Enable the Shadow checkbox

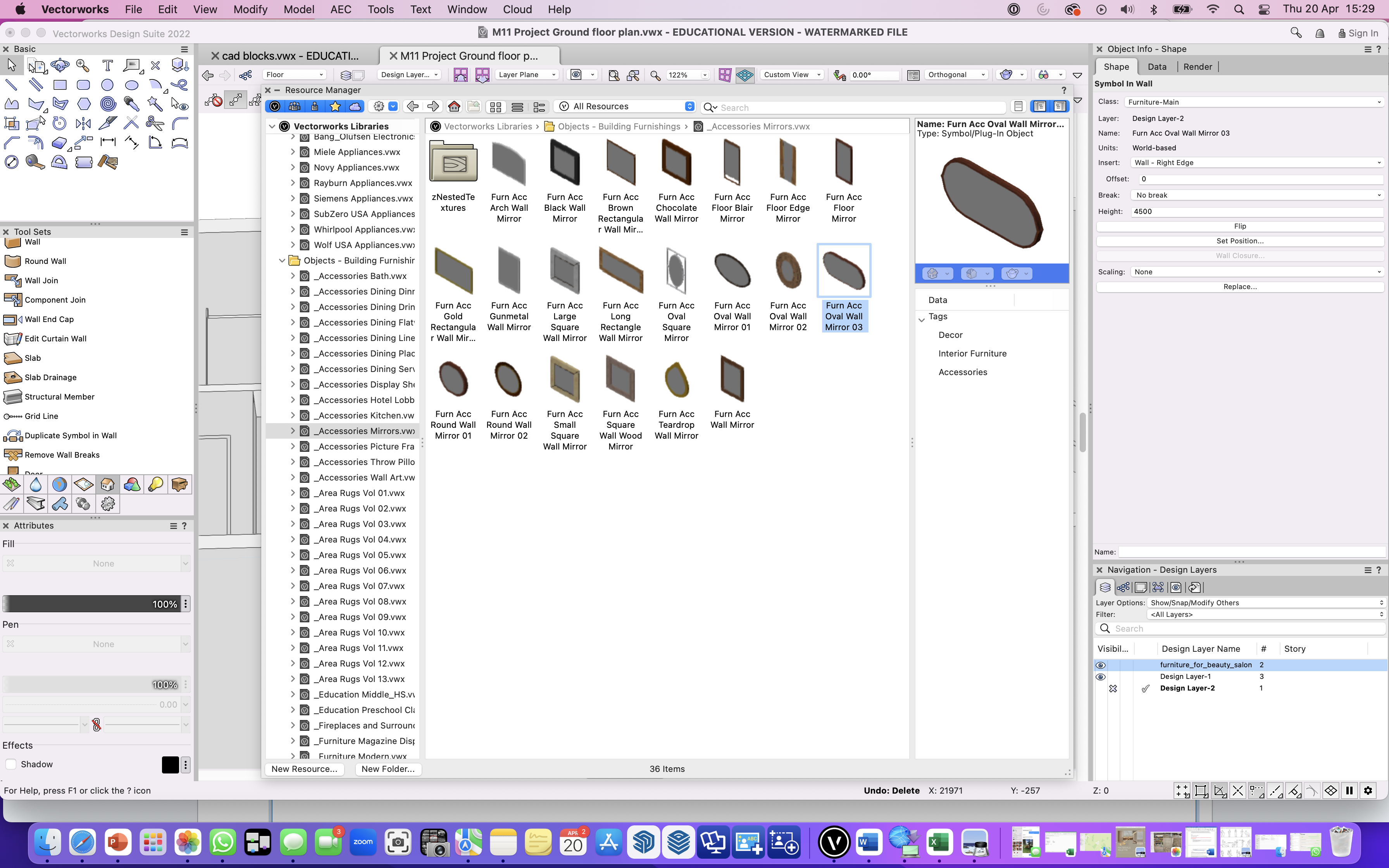point(11,764)
